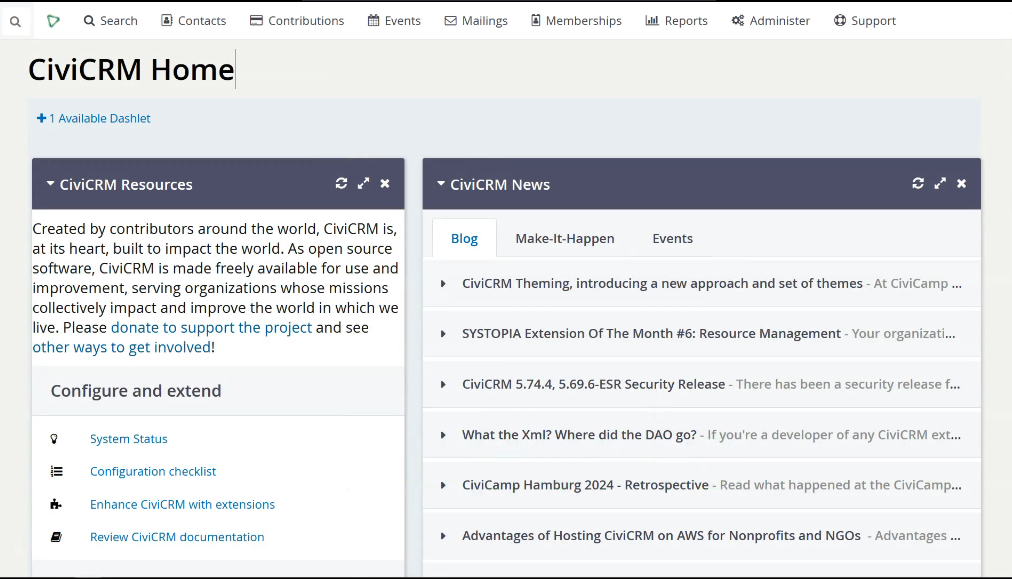Image resolution: width=1012 pixels, height=579 pixels.
Task: Open the Events menu in the navigation bar
Action: coord(394,21)
